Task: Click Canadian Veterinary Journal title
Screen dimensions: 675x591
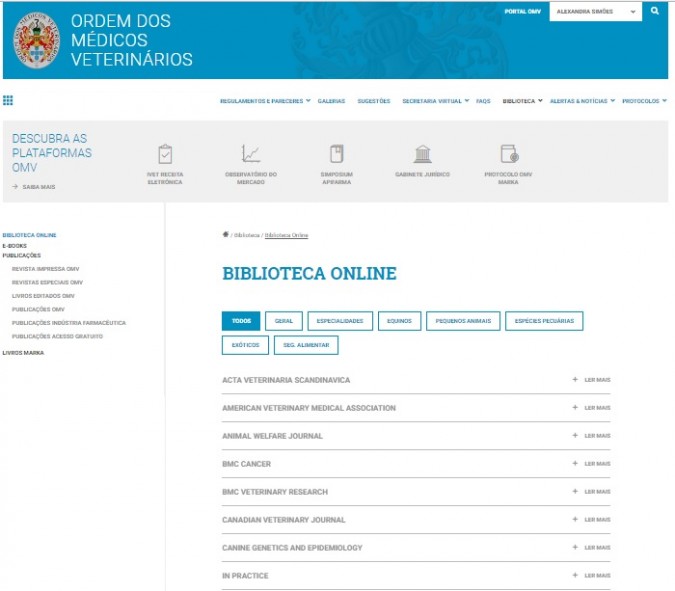Action: 284,520
